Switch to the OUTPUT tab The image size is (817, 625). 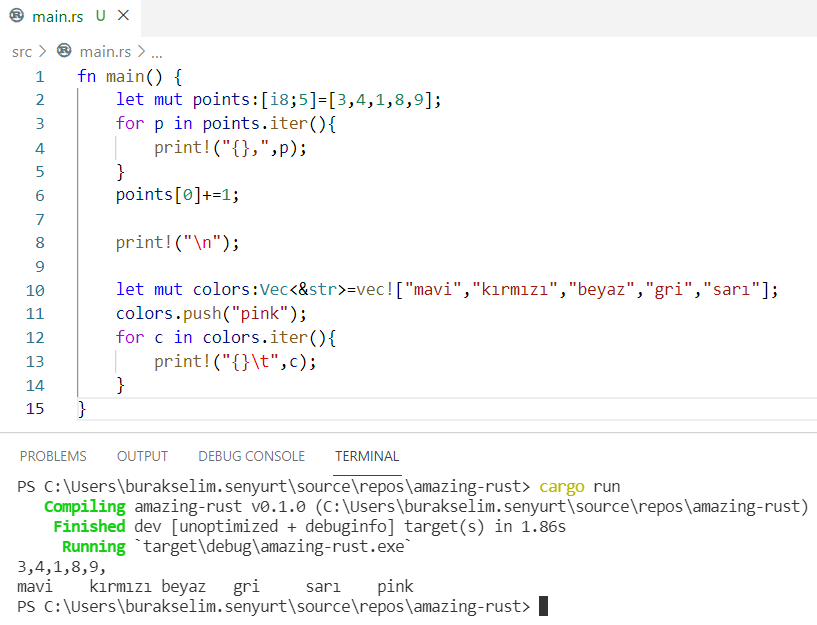(x=142, y=456)
